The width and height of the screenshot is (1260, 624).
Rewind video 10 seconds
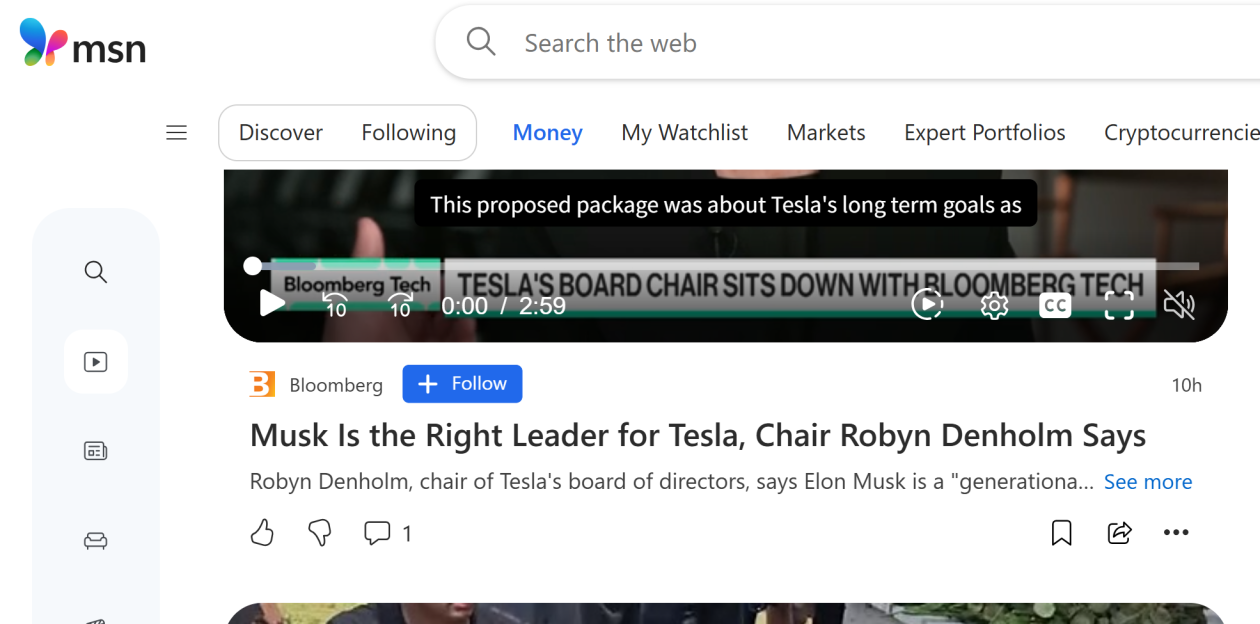[335, 305]
